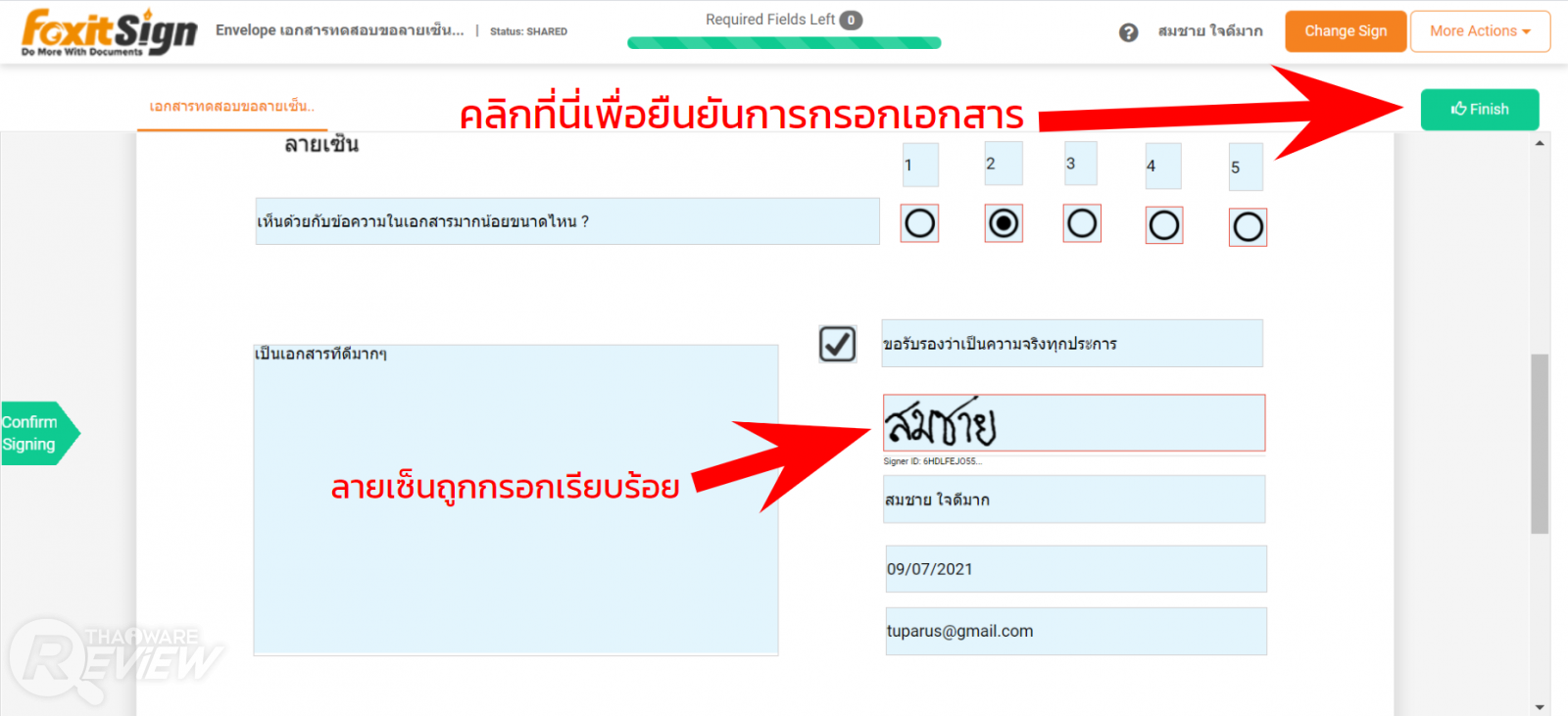Select the radio button under rating 5
Screen dimensions: 1568x716
(1248, 227)
